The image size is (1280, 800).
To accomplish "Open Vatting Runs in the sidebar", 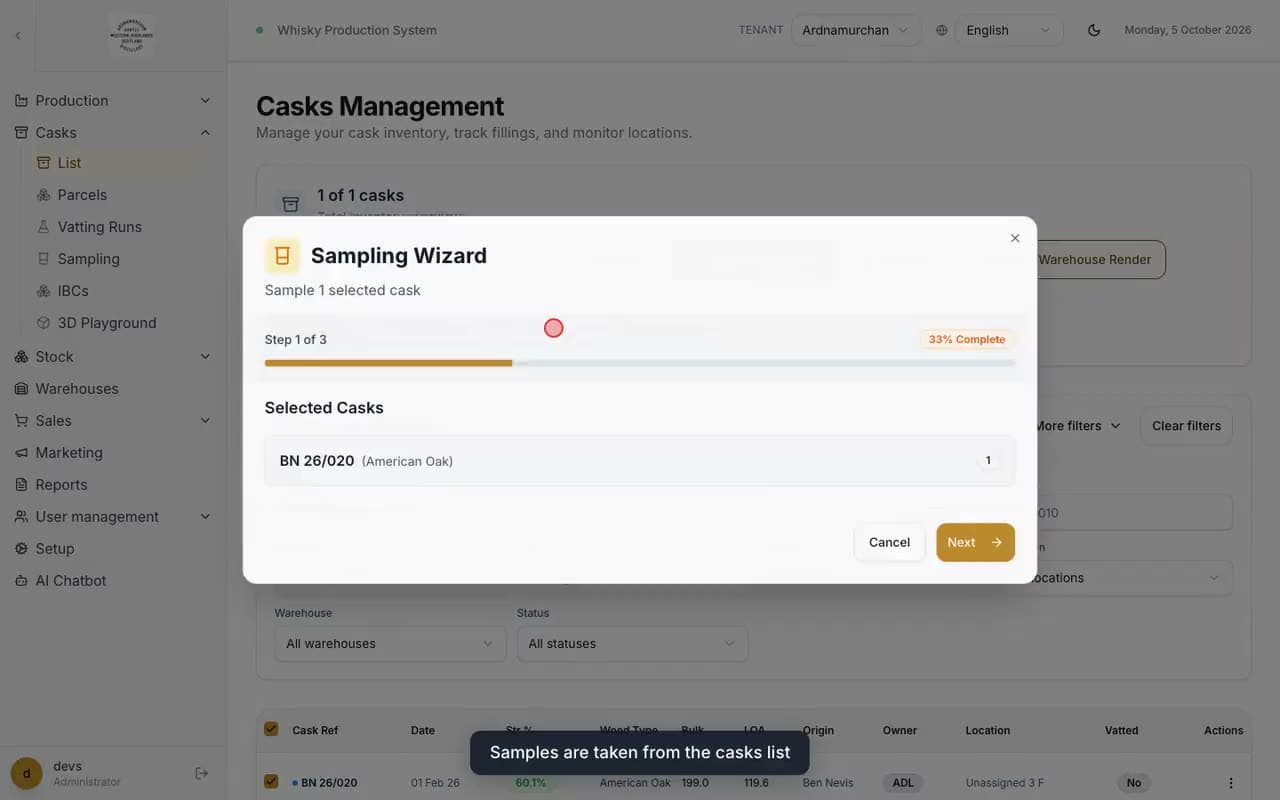I will (99, 227).
